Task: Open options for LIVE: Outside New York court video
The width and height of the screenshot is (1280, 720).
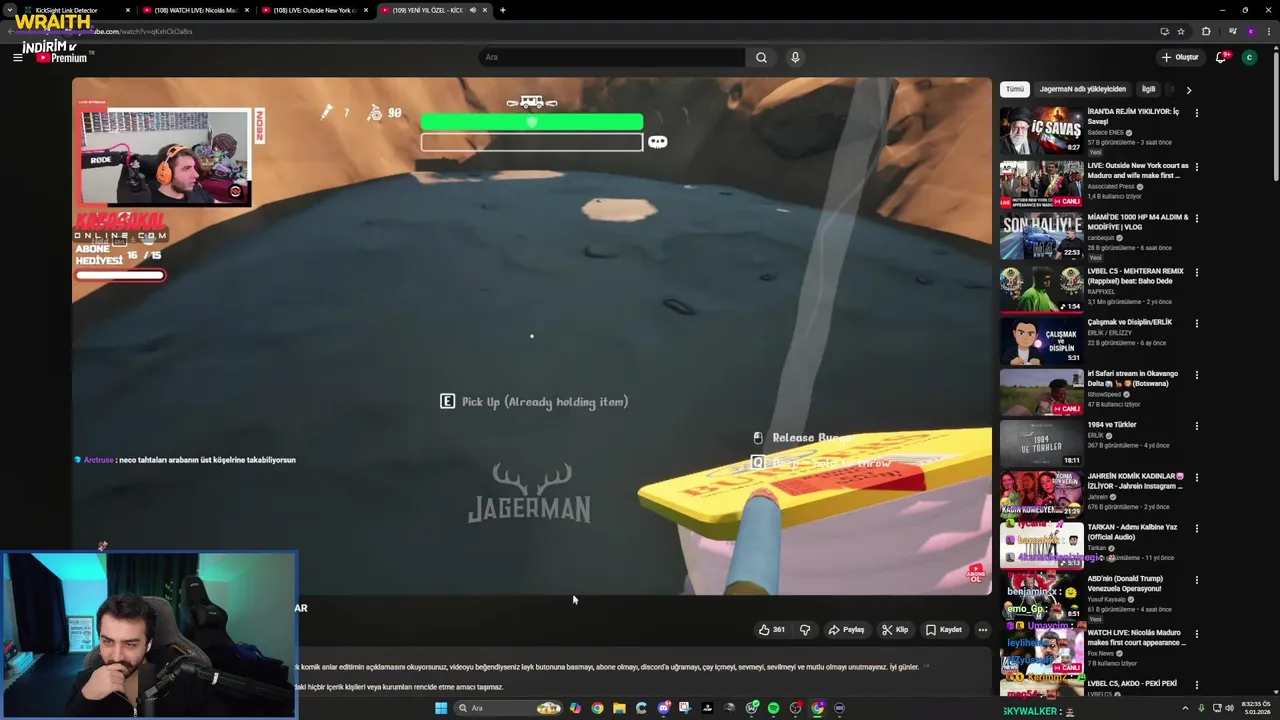Action: point(1196,167)
